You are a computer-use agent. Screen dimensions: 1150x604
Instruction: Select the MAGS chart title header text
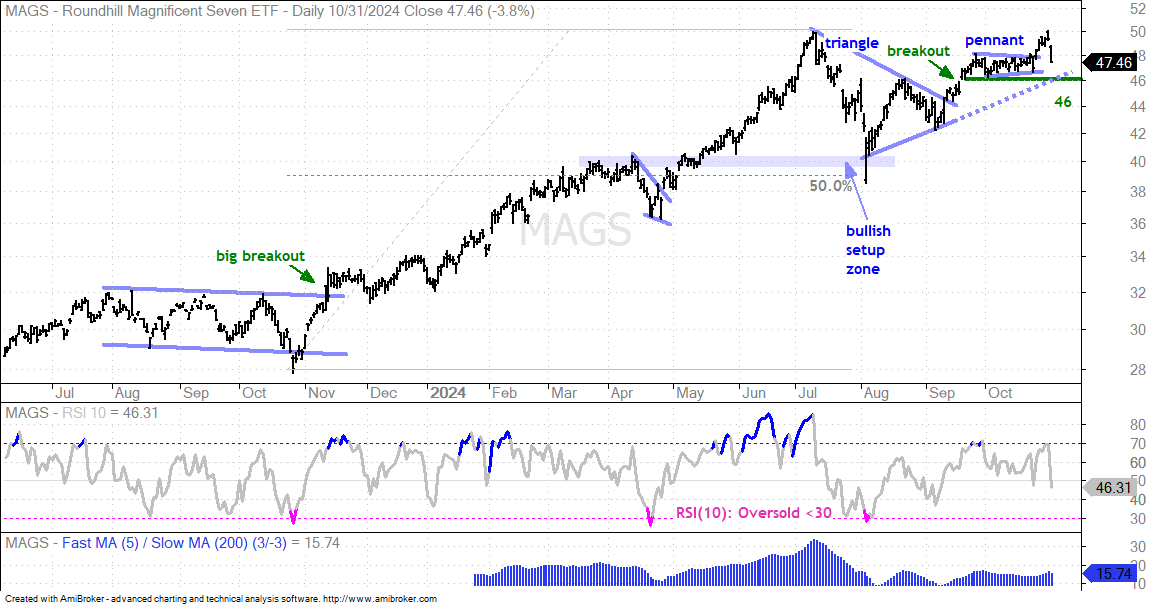point(270,11)
